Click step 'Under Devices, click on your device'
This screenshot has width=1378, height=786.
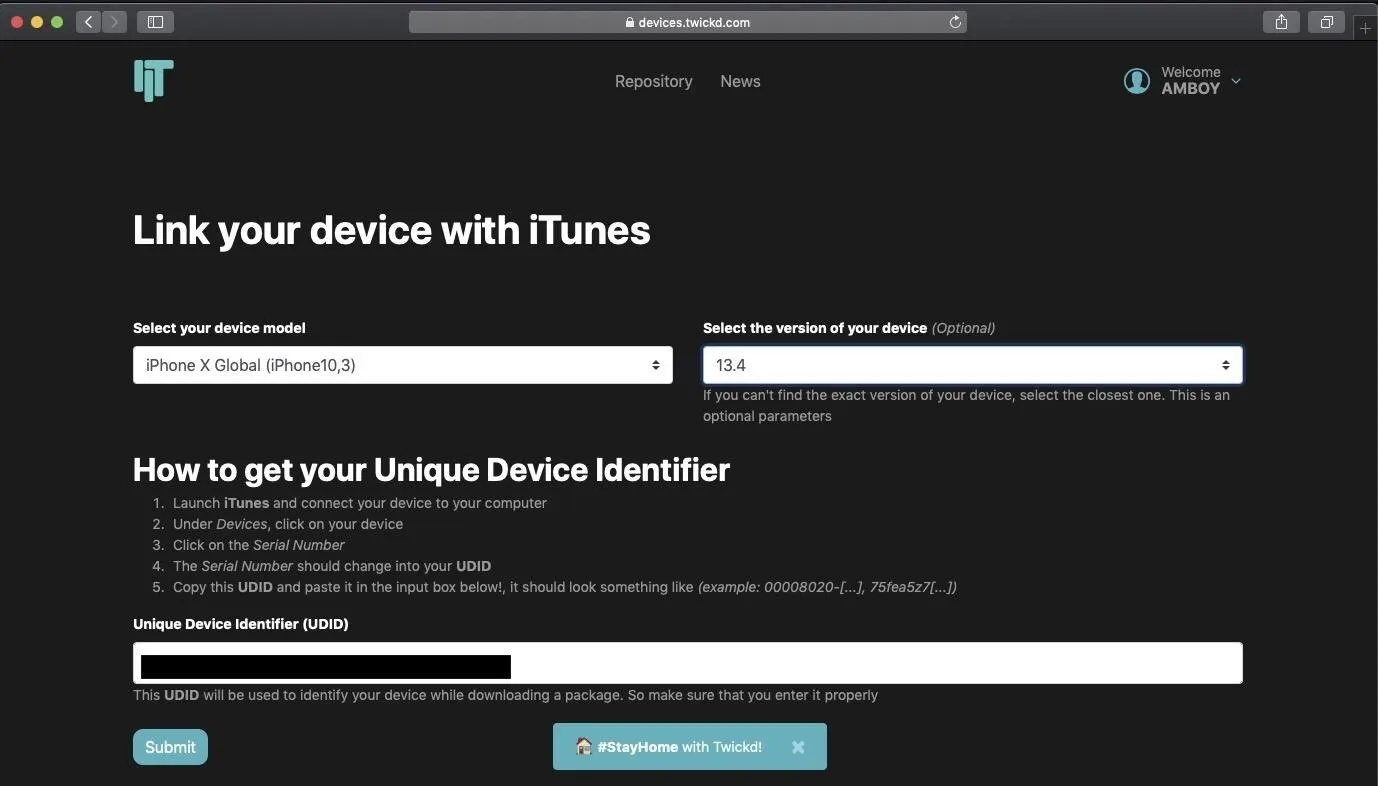click(288, 524)
